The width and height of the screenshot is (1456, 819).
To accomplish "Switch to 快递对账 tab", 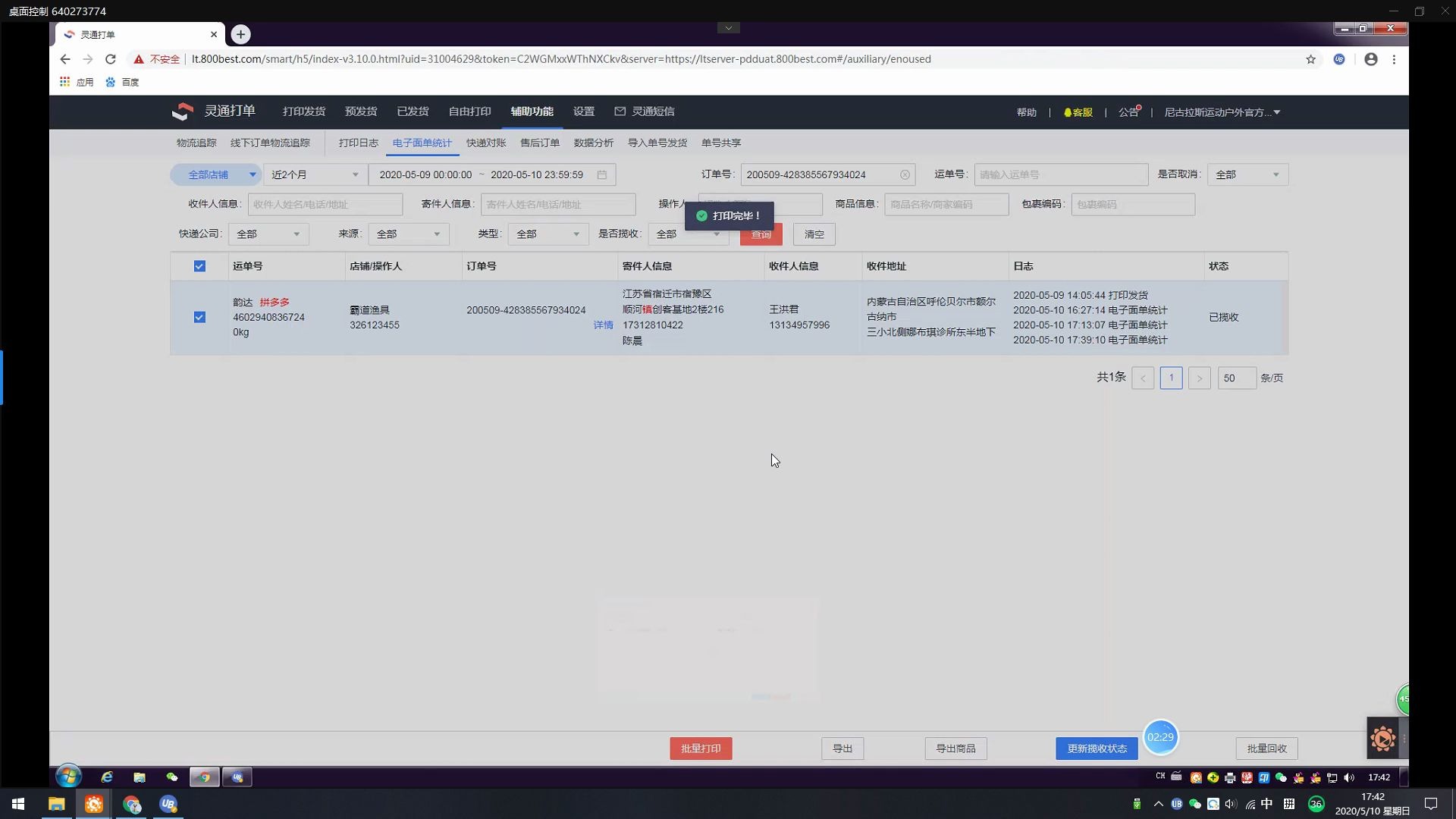I will [486, 143].
